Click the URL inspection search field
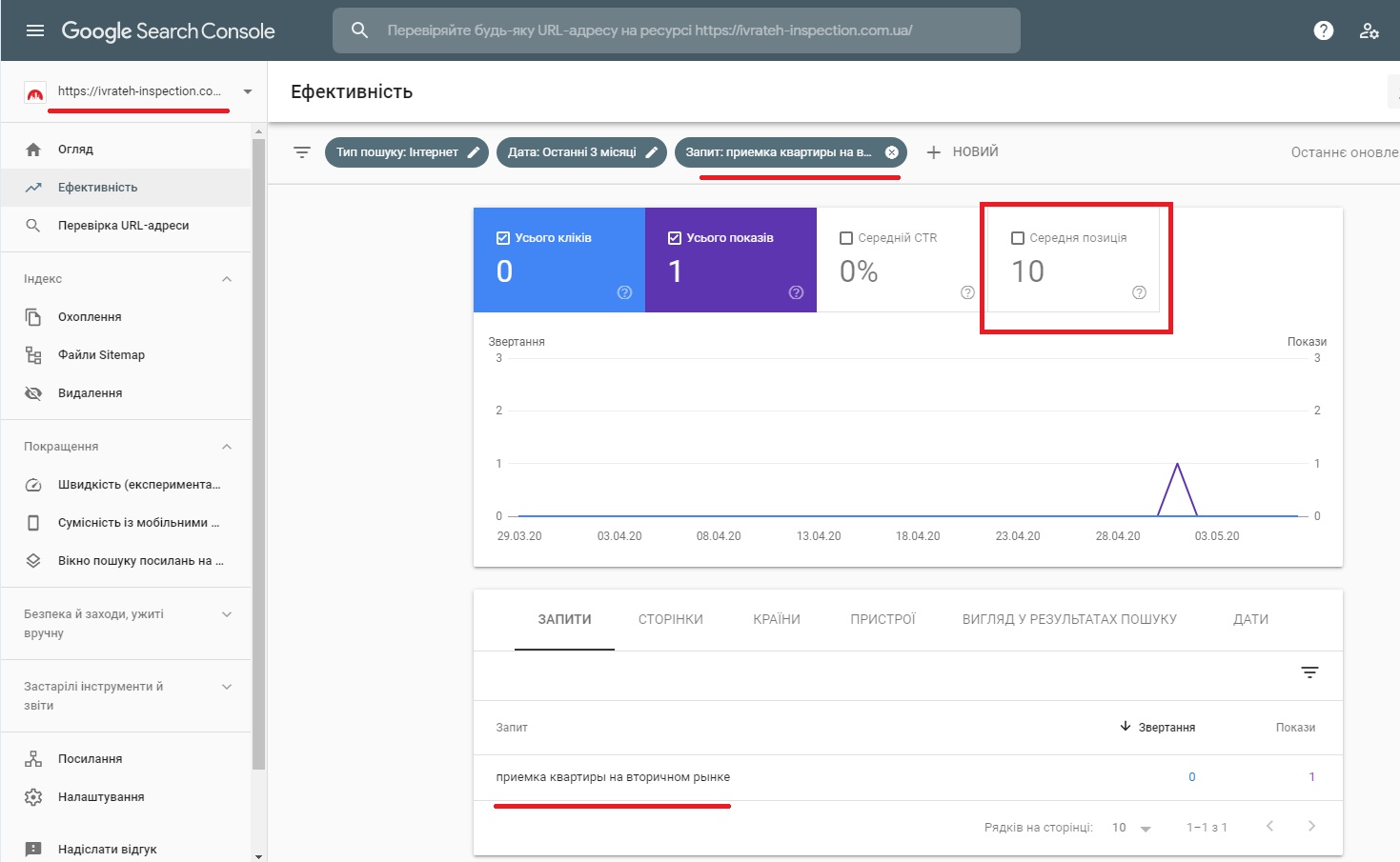The width and height of the screenshot is (1400, 862). [x=677, y=30]
